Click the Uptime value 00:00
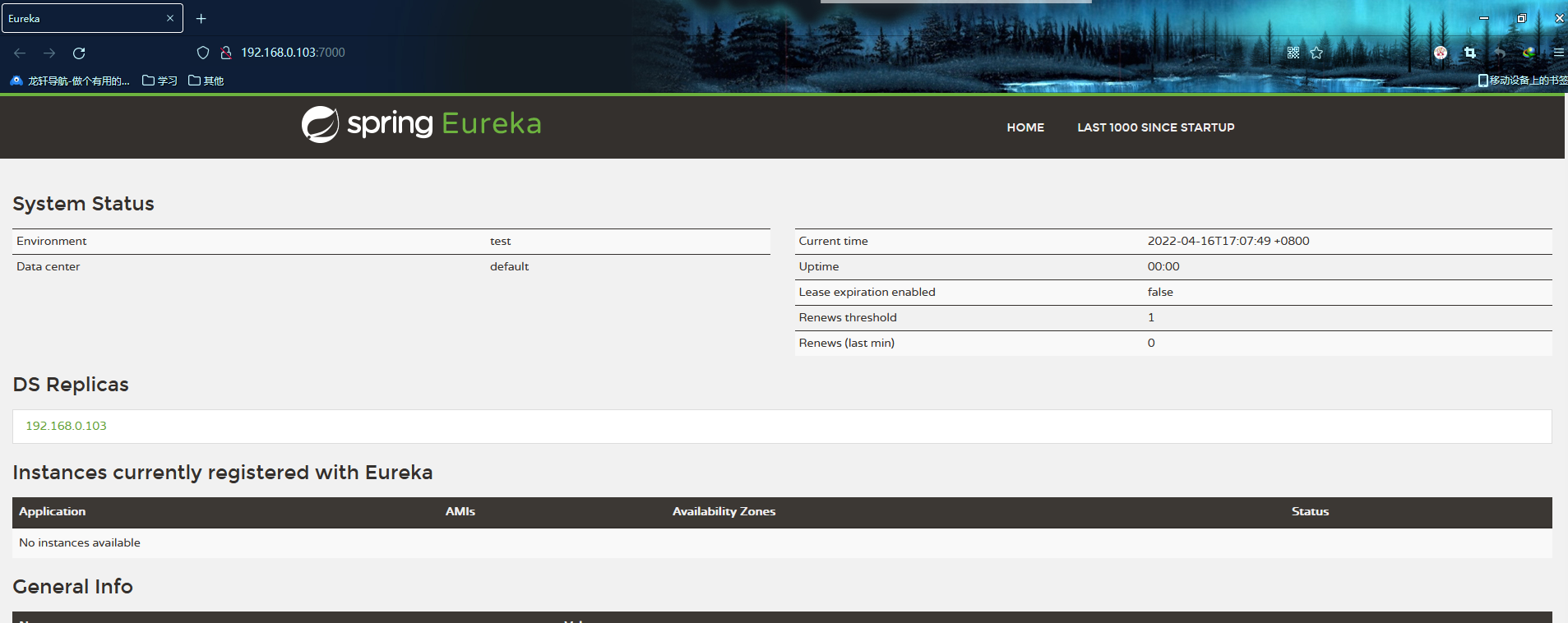Screen dimensions: 1568x623 1163,266
